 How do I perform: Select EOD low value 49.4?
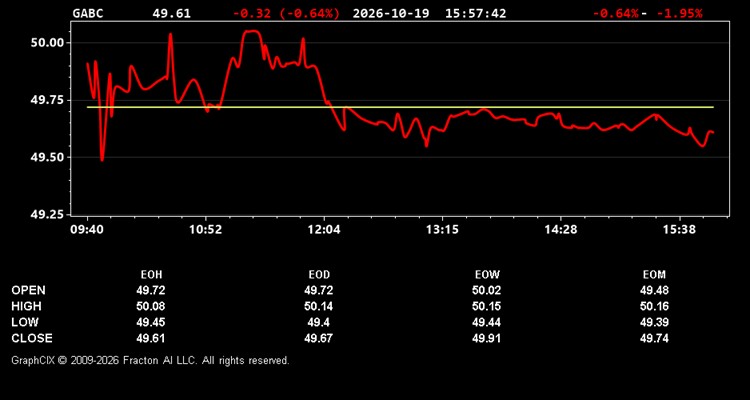[319, 322]
